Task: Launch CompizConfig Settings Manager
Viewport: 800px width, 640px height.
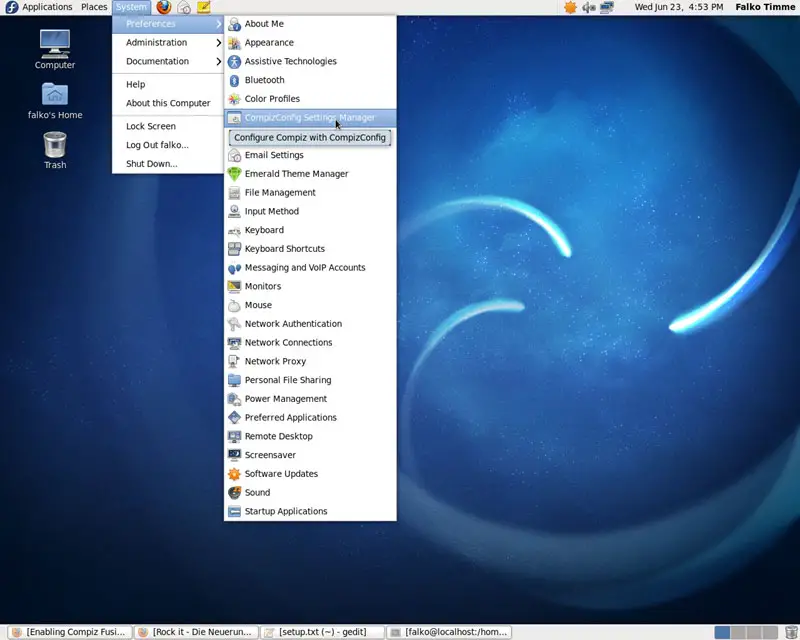Action: pyautogui.click(x=310, y=118)
